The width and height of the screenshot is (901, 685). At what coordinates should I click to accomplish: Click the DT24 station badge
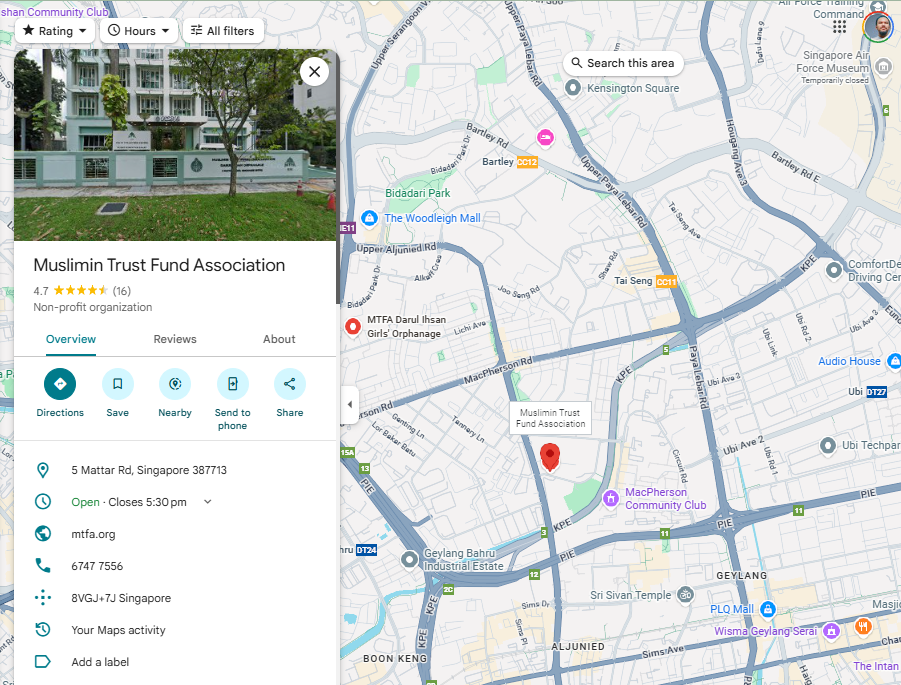point(366,550)
